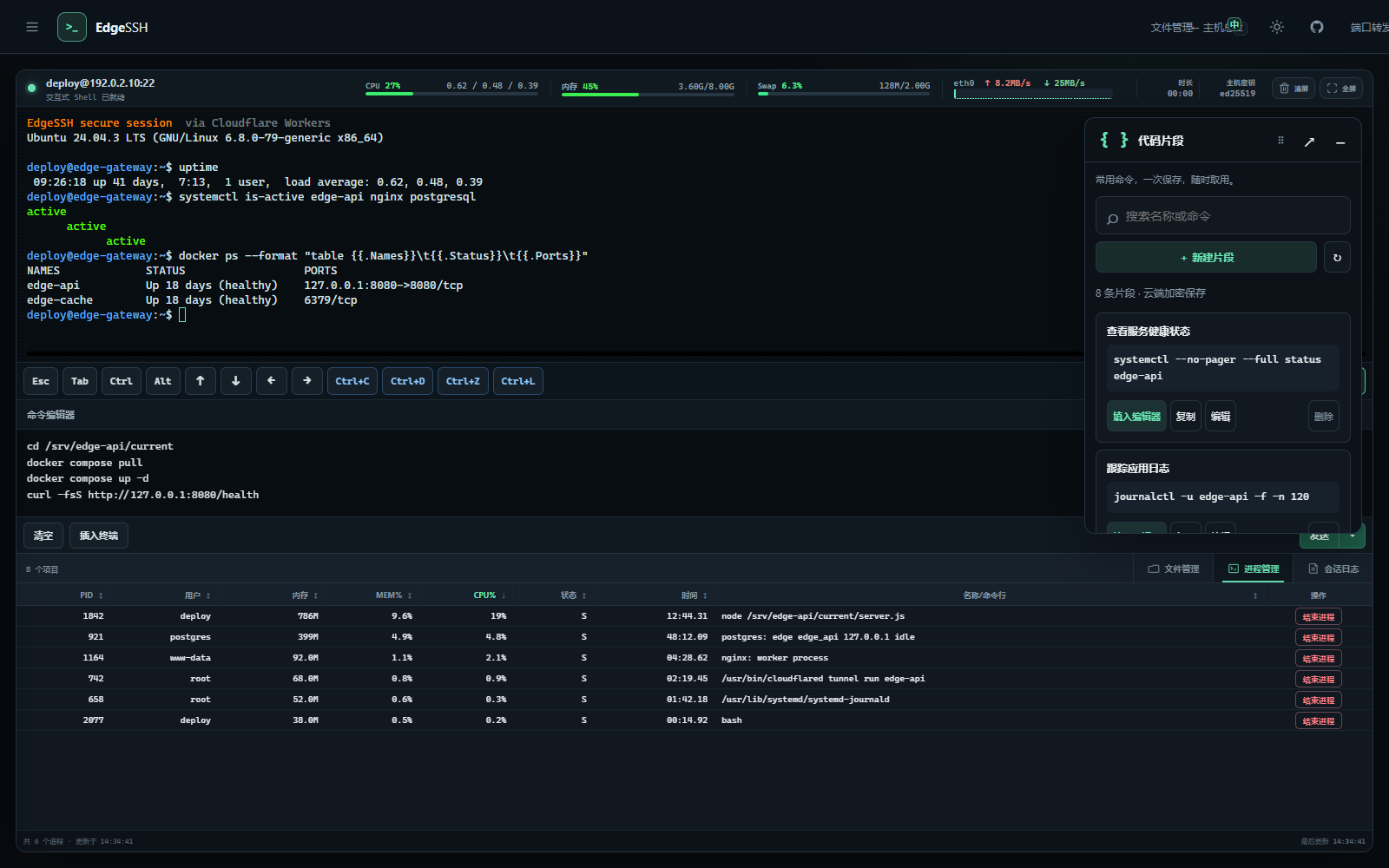Sort processes by 内存 column header
The width and height of the screenshot is (1389, 868).
point(305,595)
